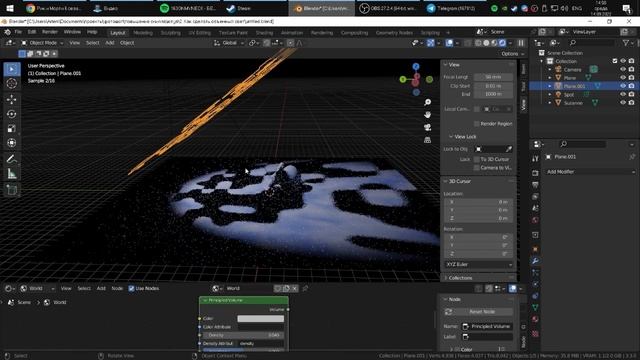Open the Options dropdown in viewport
Screen dimensions: 640x360
point(513,54)
